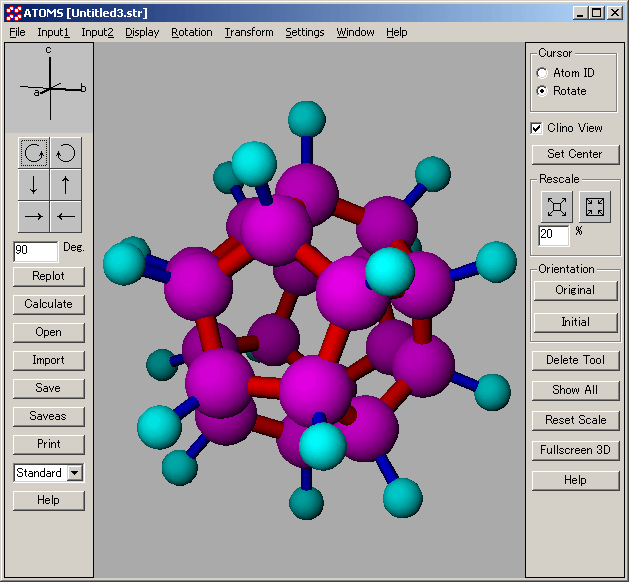The height and width of the screenshot is (582, 629).
Task: Select the Atom ID cursor option
Action: tap(543, 73)
